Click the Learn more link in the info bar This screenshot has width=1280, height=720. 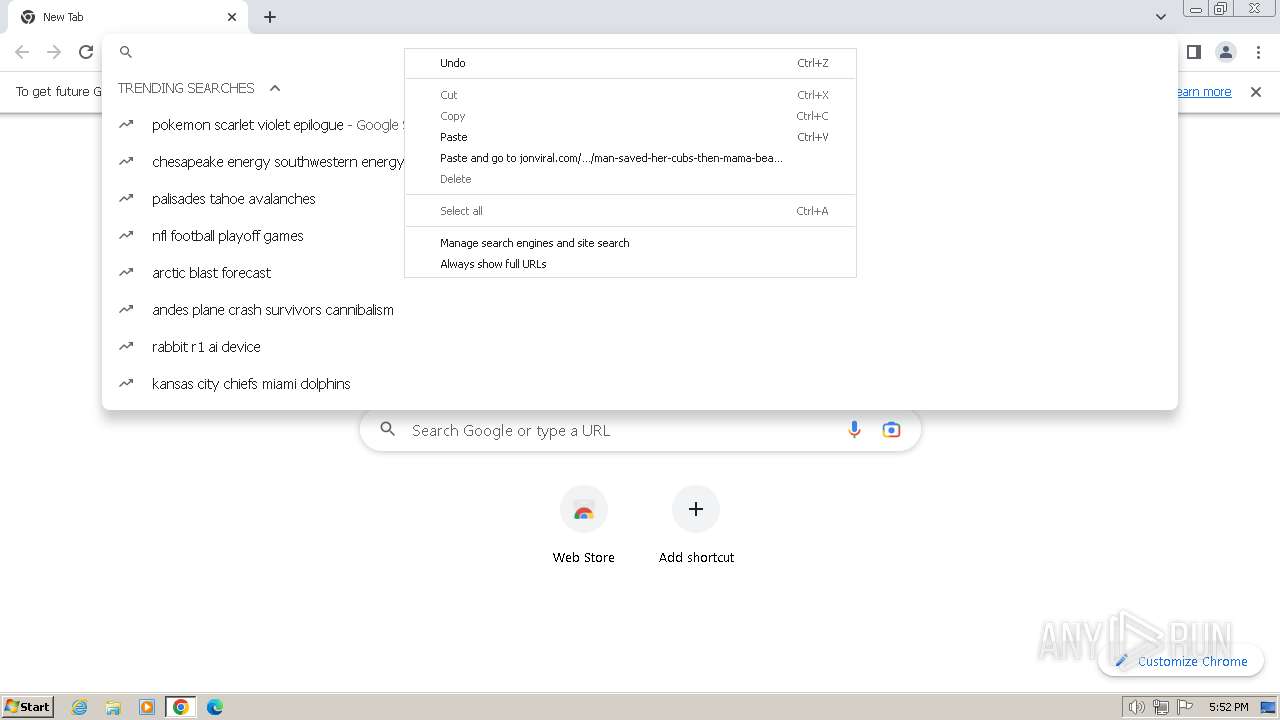click(1204, 92)
